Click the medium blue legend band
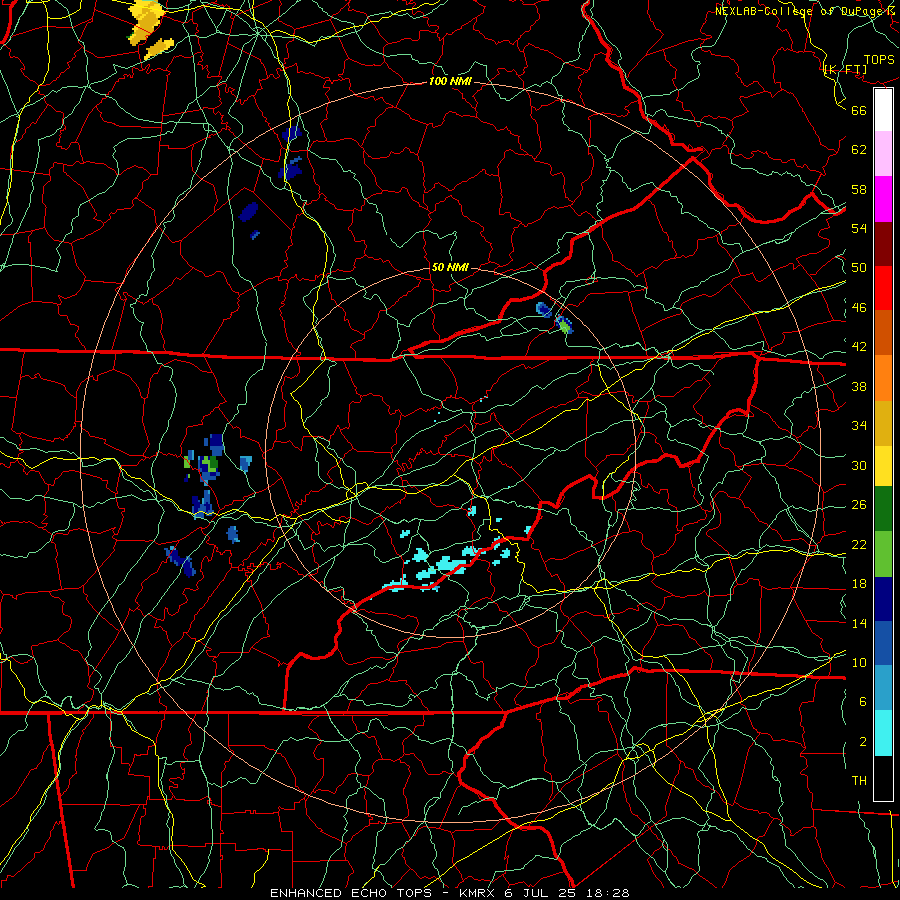Screen dimensions: 900x900 pos(883,643)
